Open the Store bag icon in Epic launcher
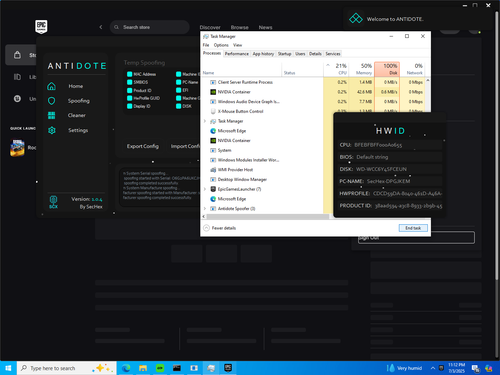Screen dimensions: 500x375 pyautogui.click(x=17, y=55)
